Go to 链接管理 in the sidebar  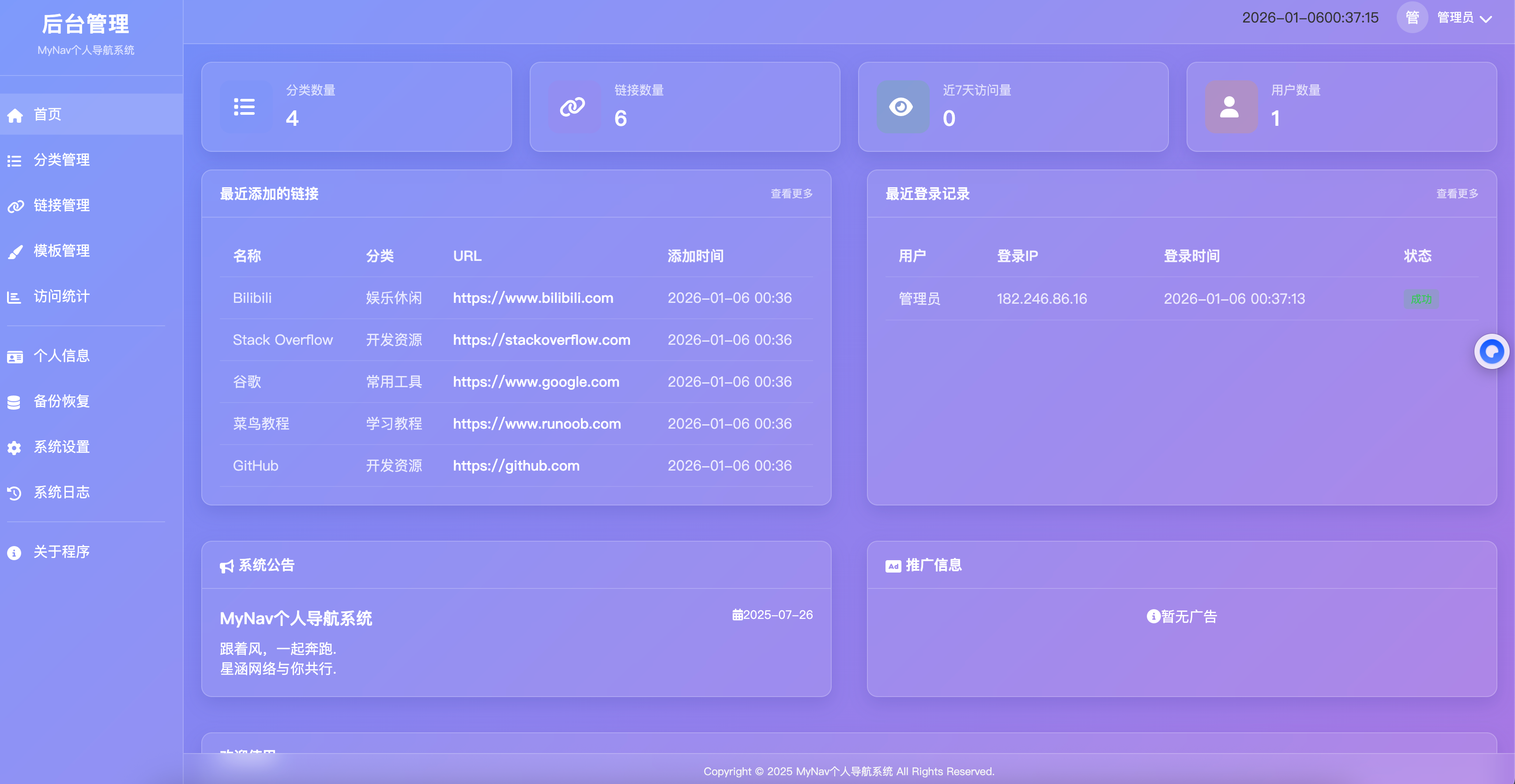tap(91, 205)
